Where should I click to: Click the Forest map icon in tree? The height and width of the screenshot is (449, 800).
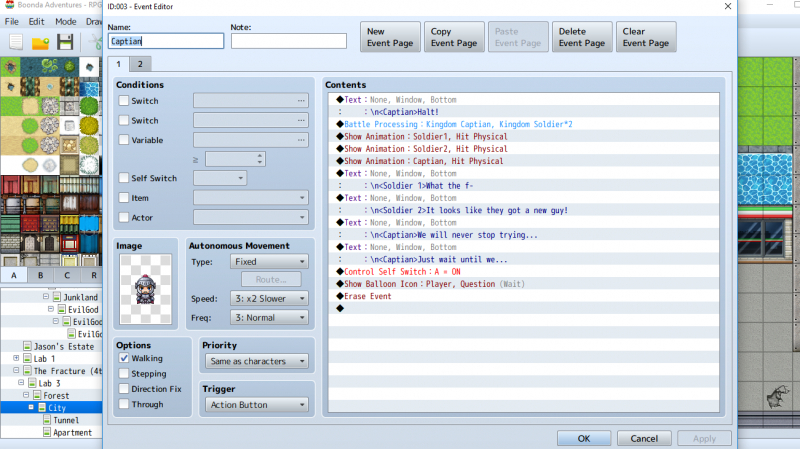[x=37, y=395]
